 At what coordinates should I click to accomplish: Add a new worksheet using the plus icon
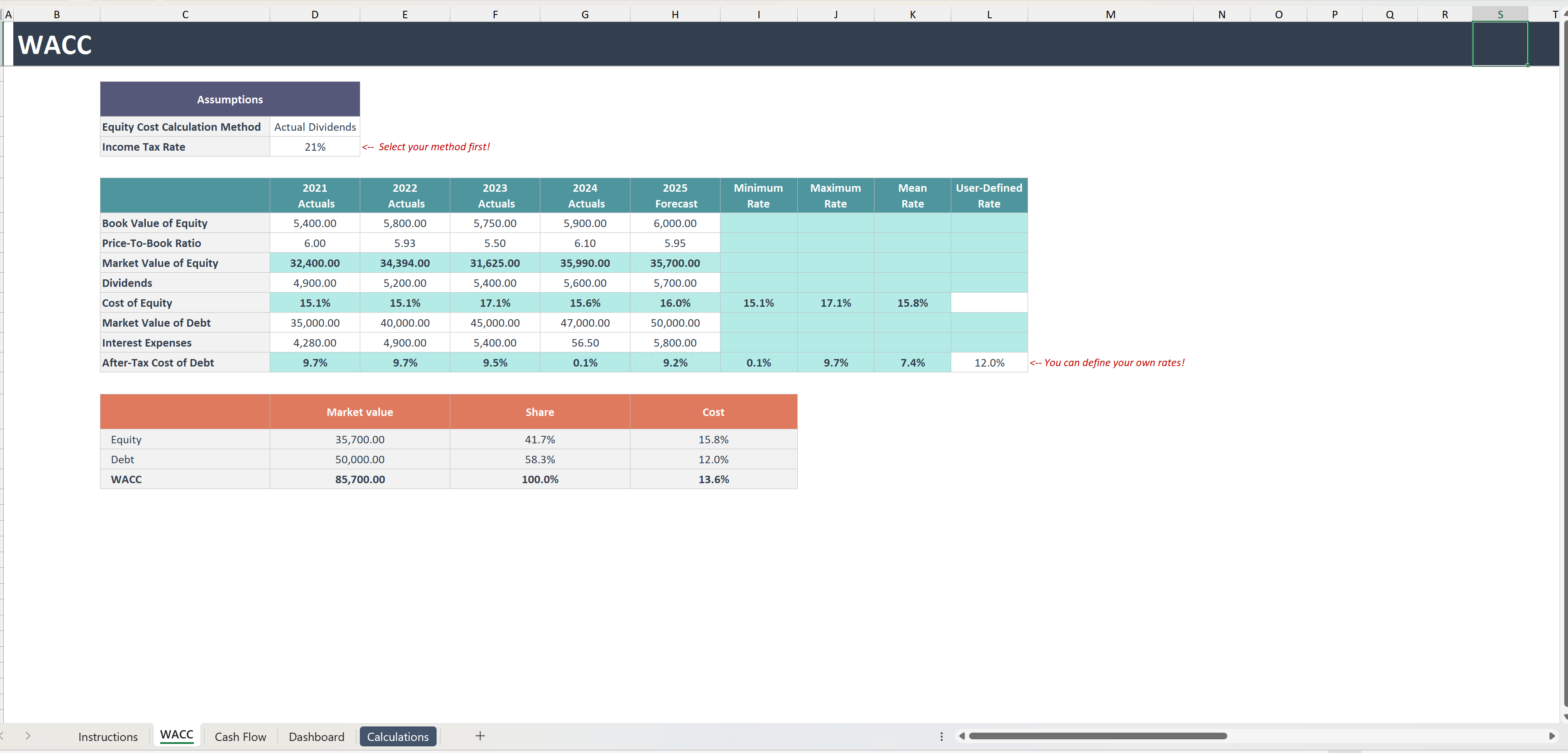480,736
